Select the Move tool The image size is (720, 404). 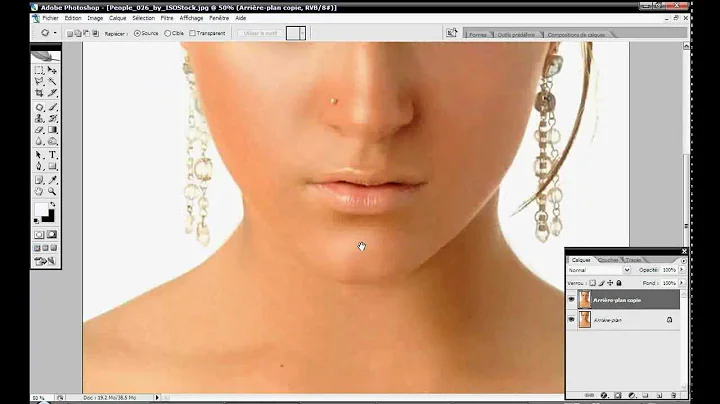click(52, 70)
